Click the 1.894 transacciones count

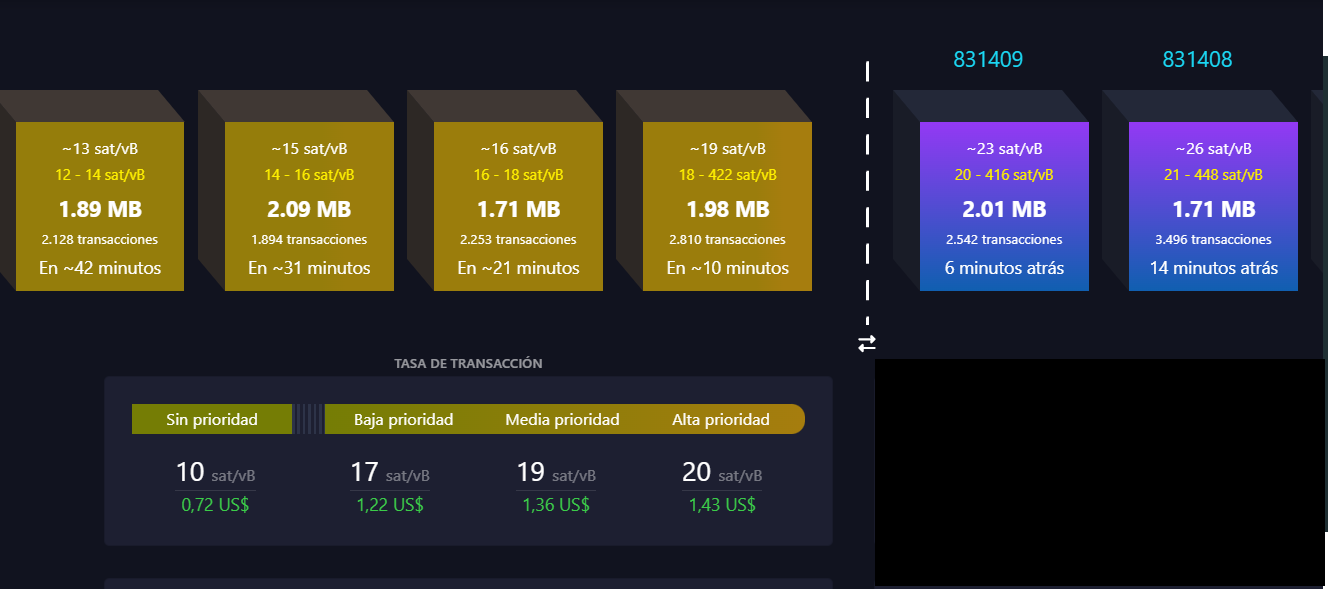point(309,240)
